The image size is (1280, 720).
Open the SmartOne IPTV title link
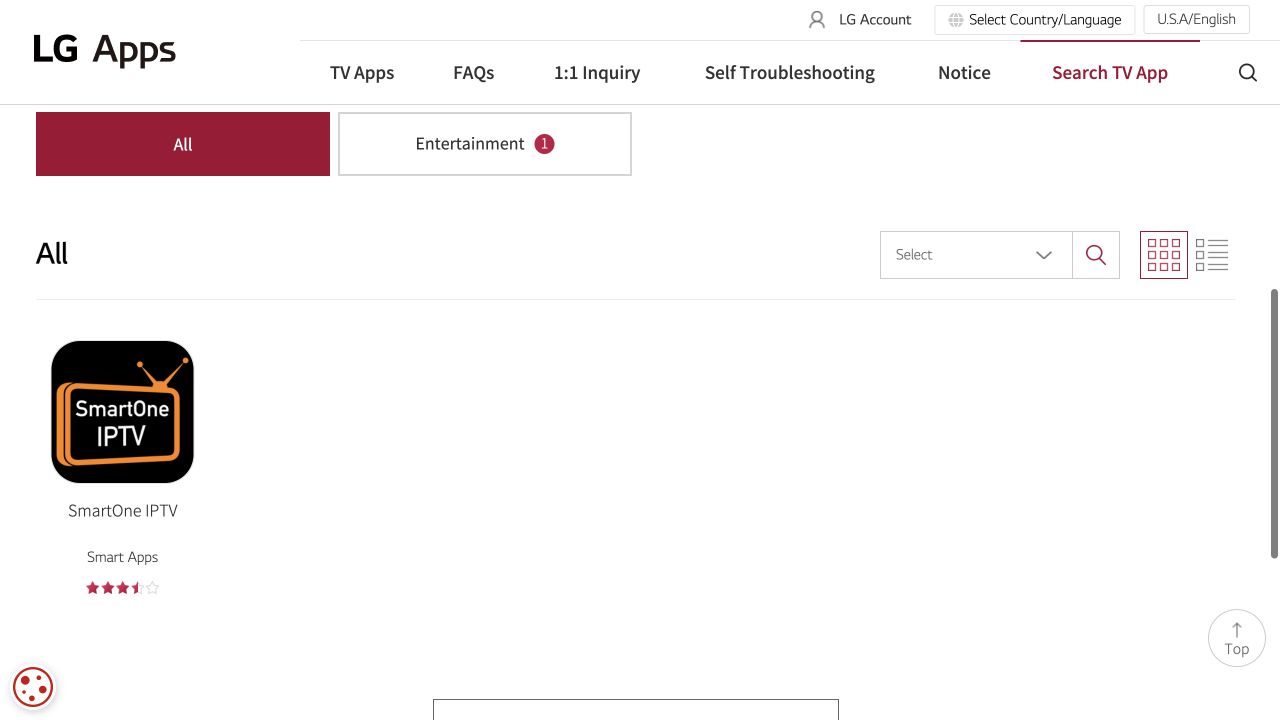(123, 511)
